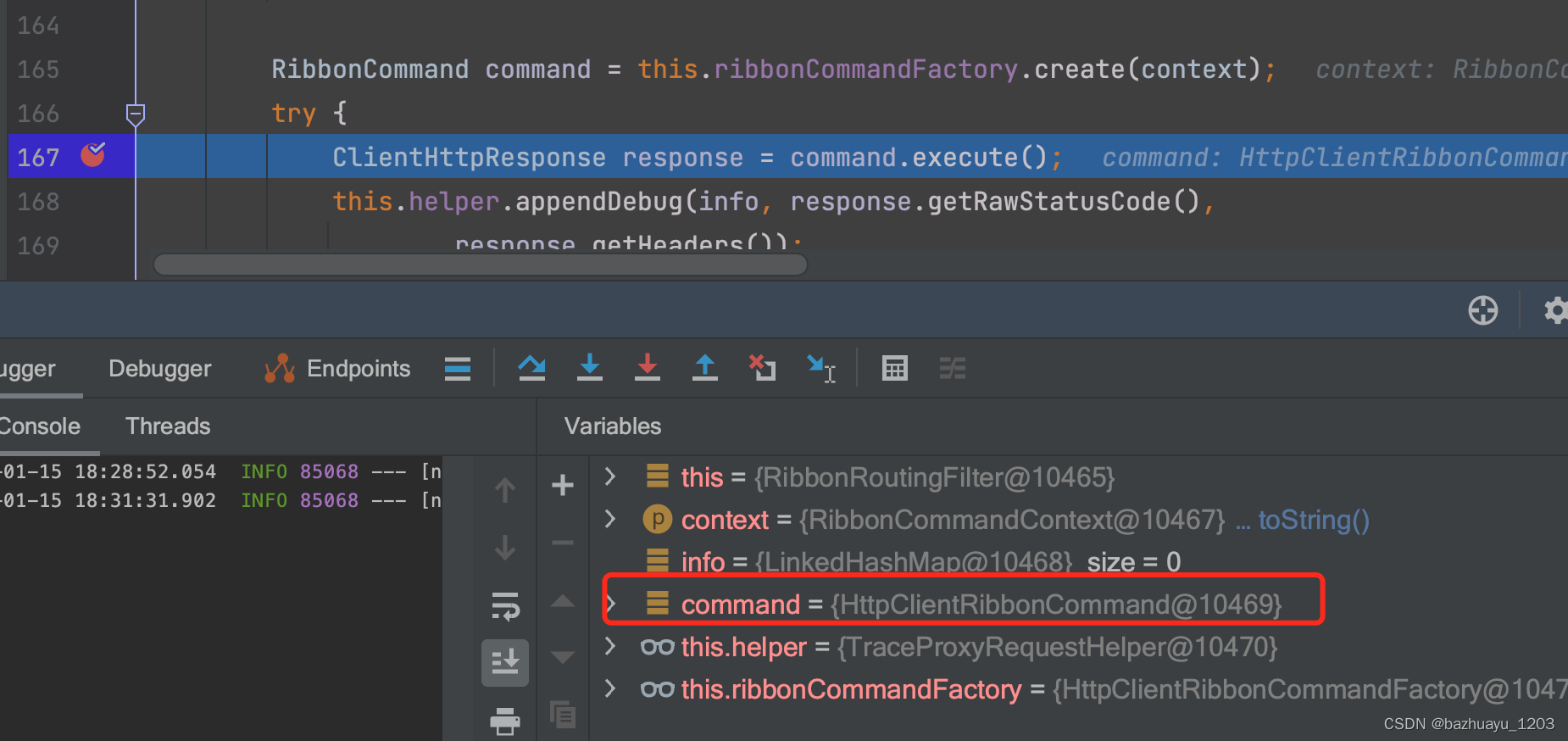Open the Evaluate Expression calculator icon
Screen dimensions: 1568x741
895,368
